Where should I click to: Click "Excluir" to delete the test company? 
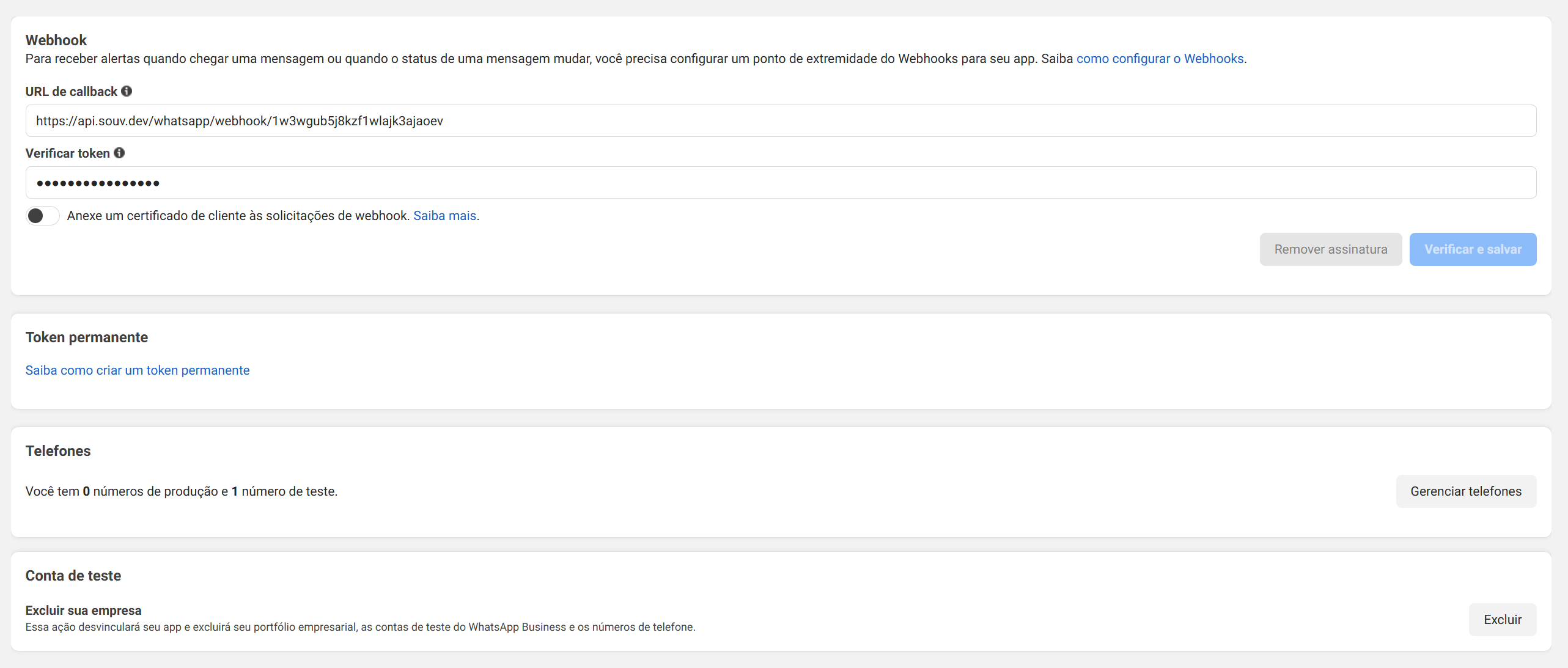click(1503, 619)
